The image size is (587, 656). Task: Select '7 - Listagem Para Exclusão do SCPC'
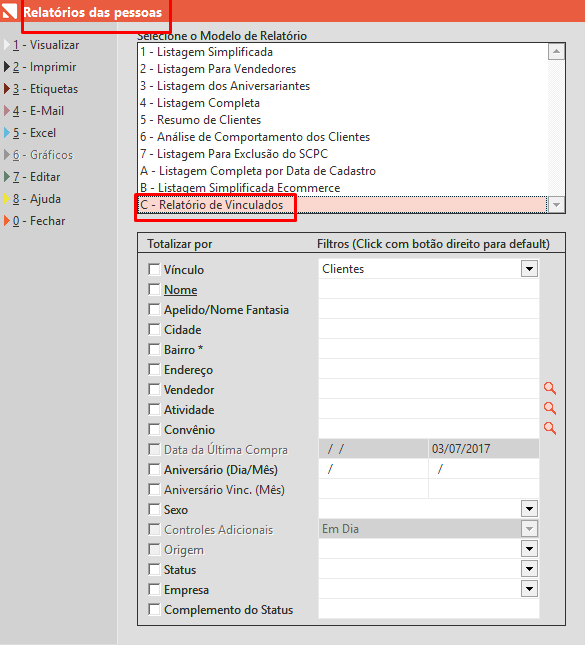[343, 154]
